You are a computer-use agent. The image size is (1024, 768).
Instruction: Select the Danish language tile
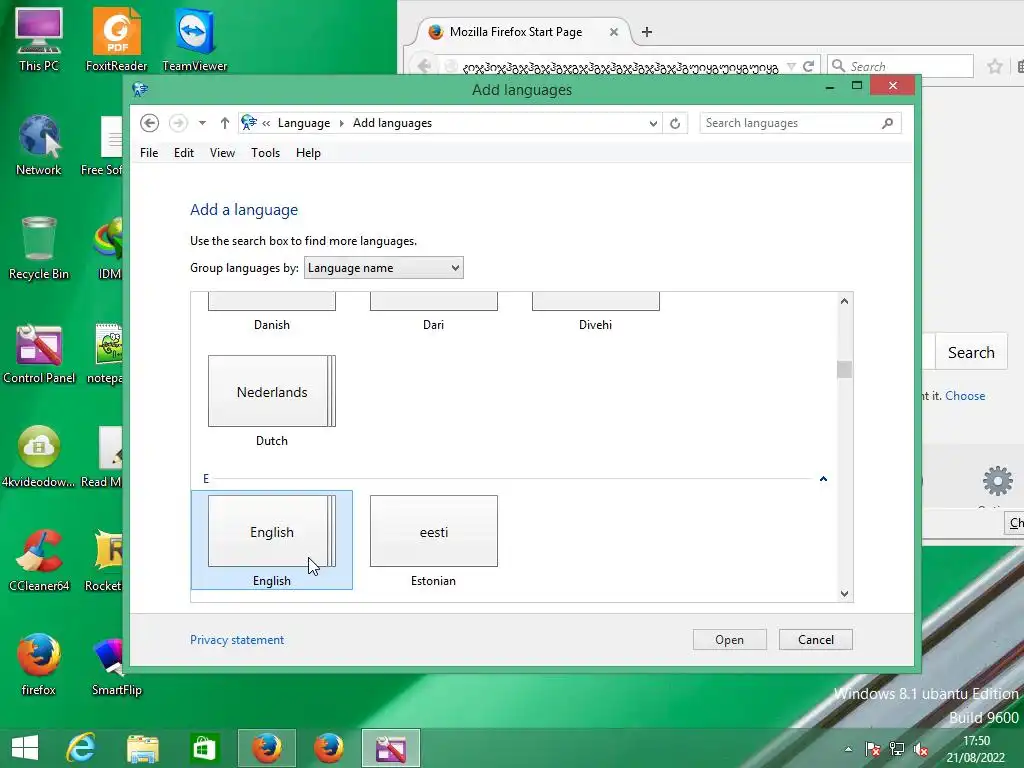(272, 312)
